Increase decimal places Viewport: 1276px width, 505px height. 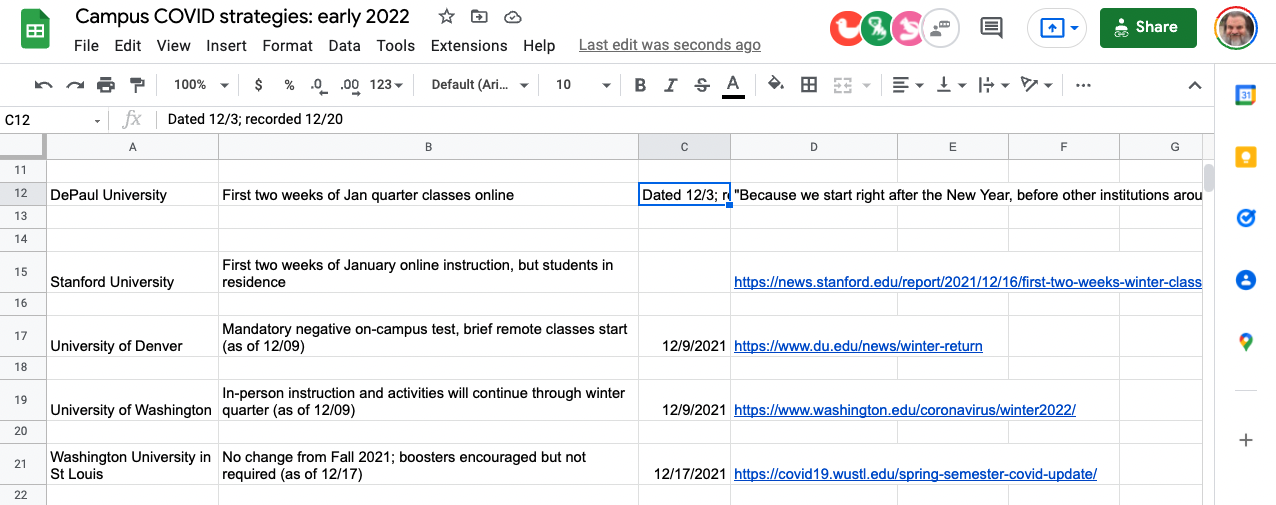coord(350,85)
